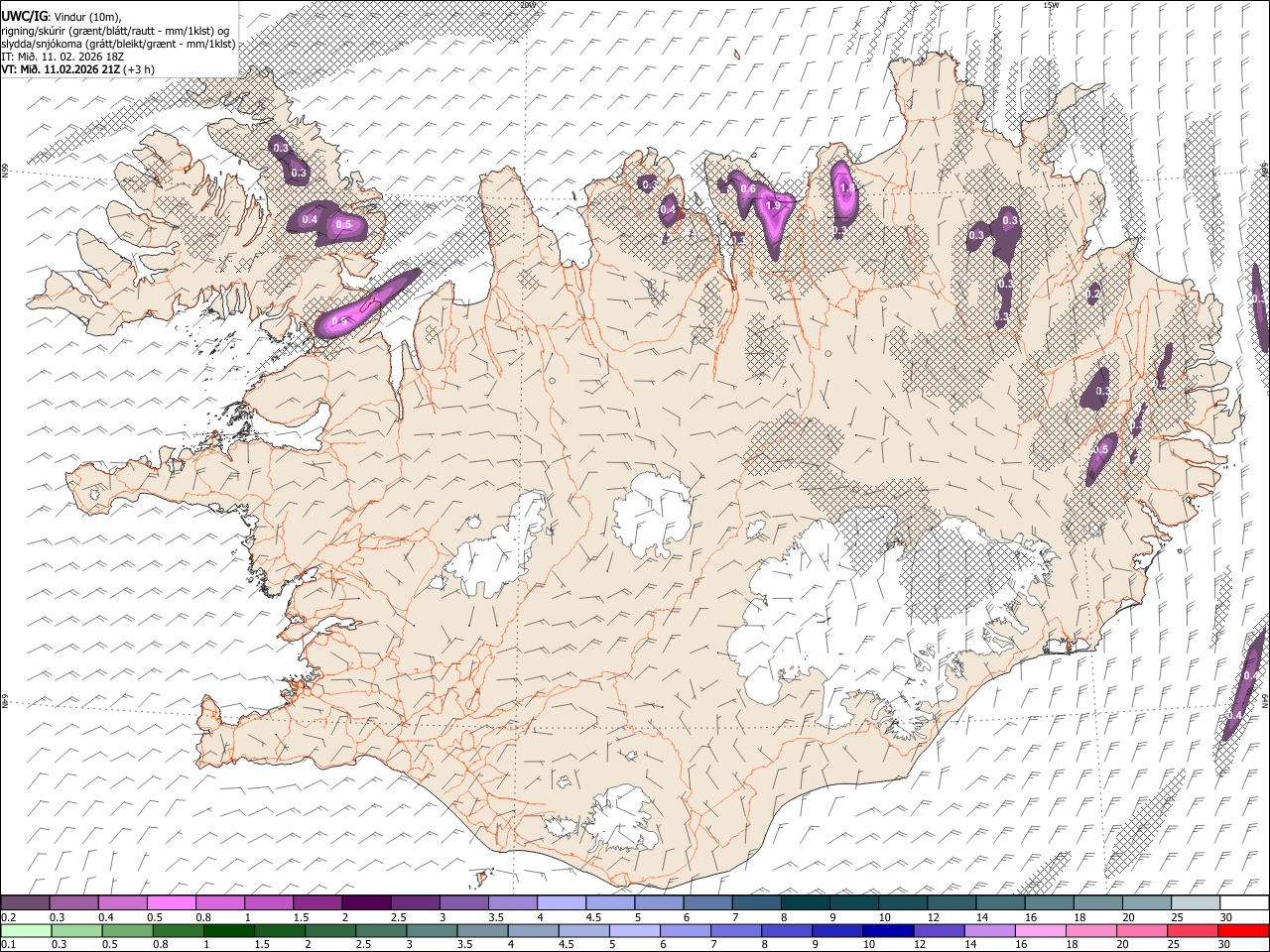Click the light pink 16 swatch in the lower legend

(x=1039, y=930)
